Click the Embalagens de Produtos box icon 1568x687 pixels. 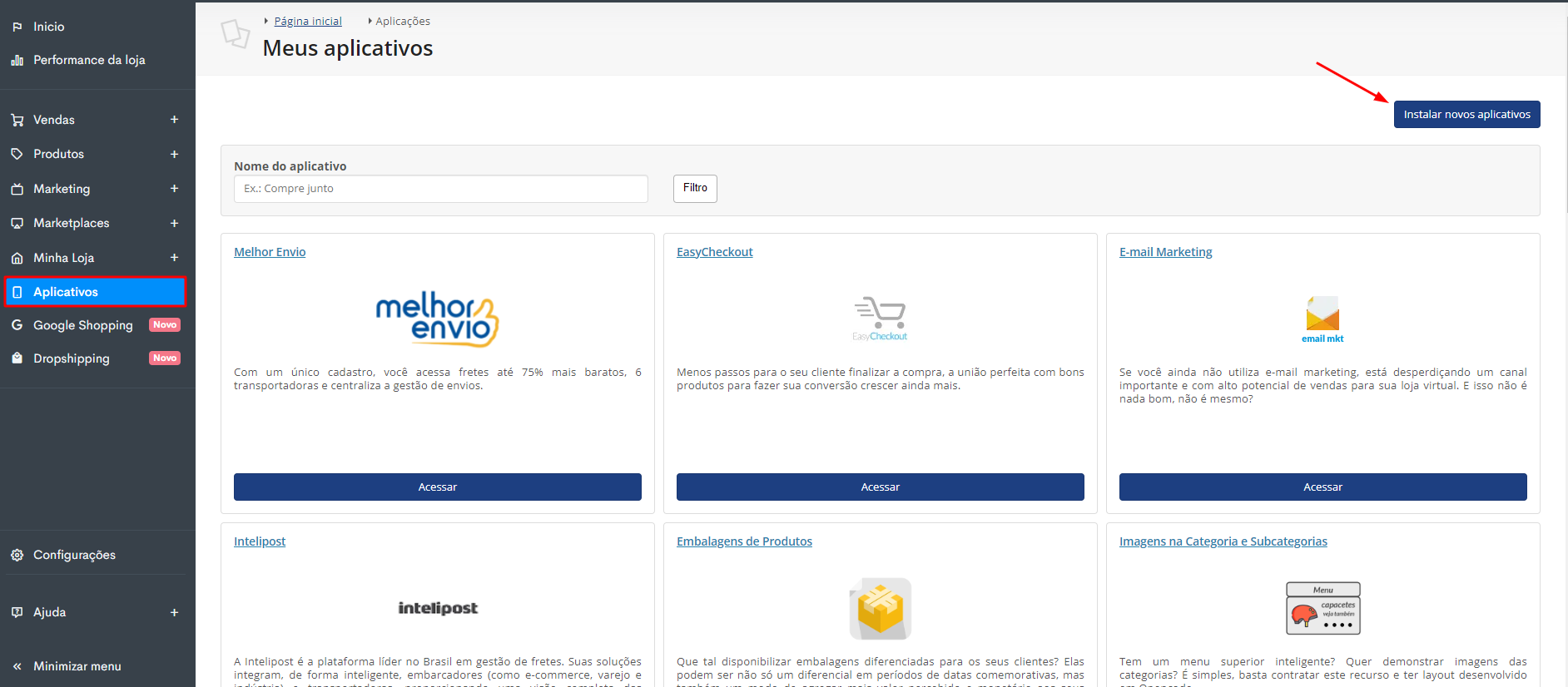tap(881, 609)
